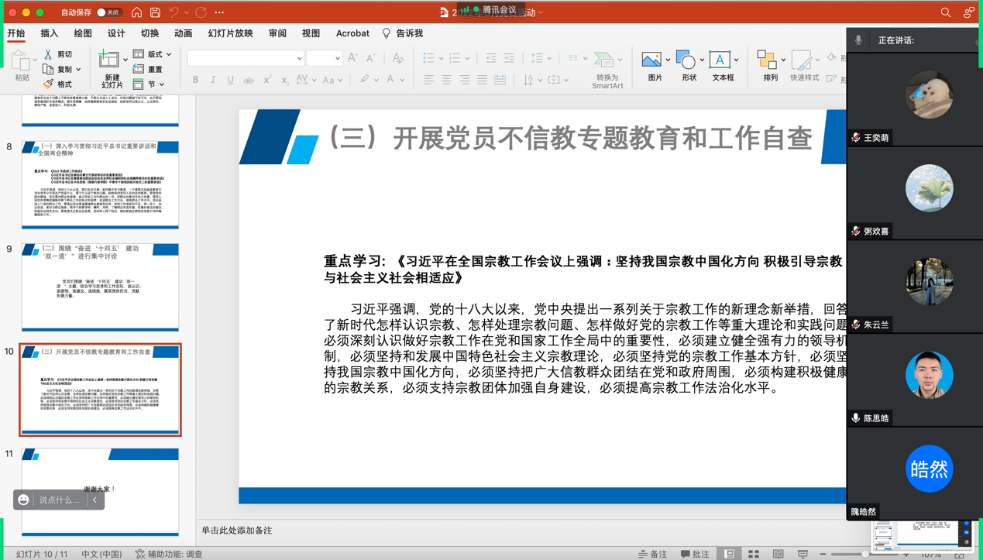983x560 pixels.
Task: Open the more options ellipsis in title bar
Action: point(219,12)
